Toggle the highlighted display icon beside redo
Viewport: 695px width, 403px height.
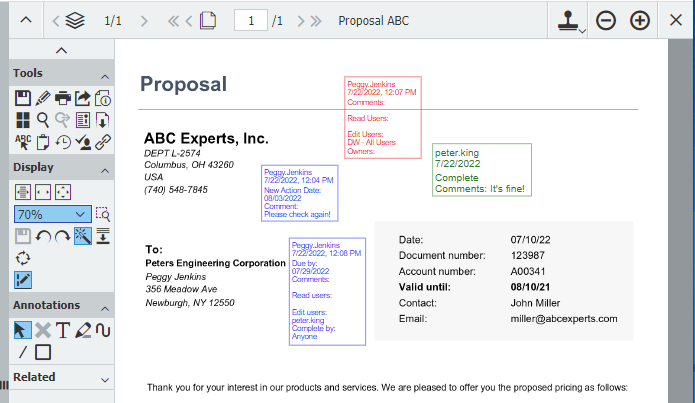pos(82,235)
